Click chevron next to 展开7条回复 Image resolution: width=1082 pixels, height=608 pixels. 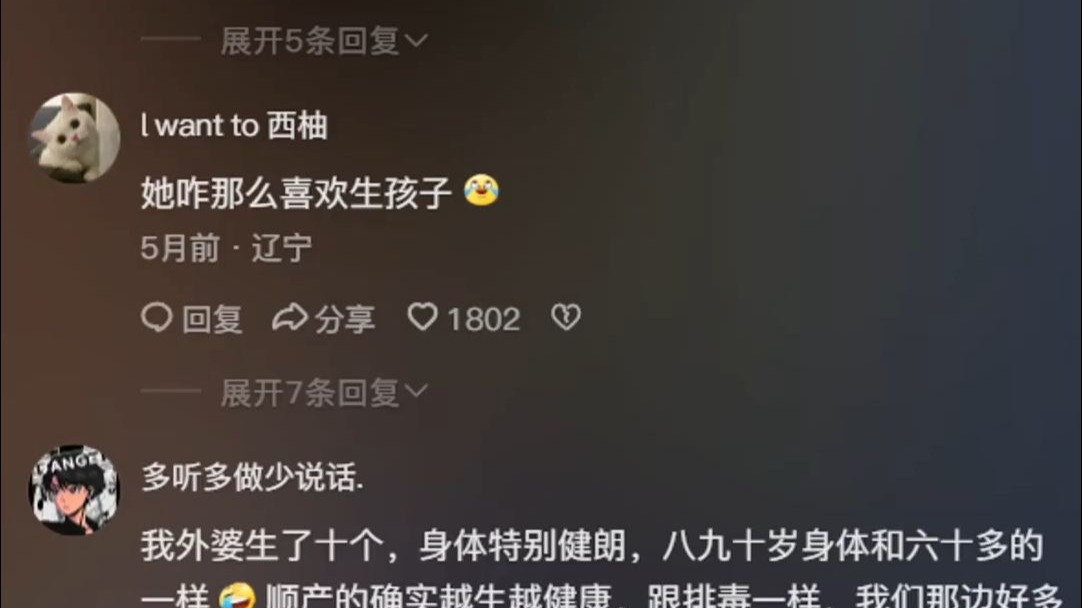416,392
